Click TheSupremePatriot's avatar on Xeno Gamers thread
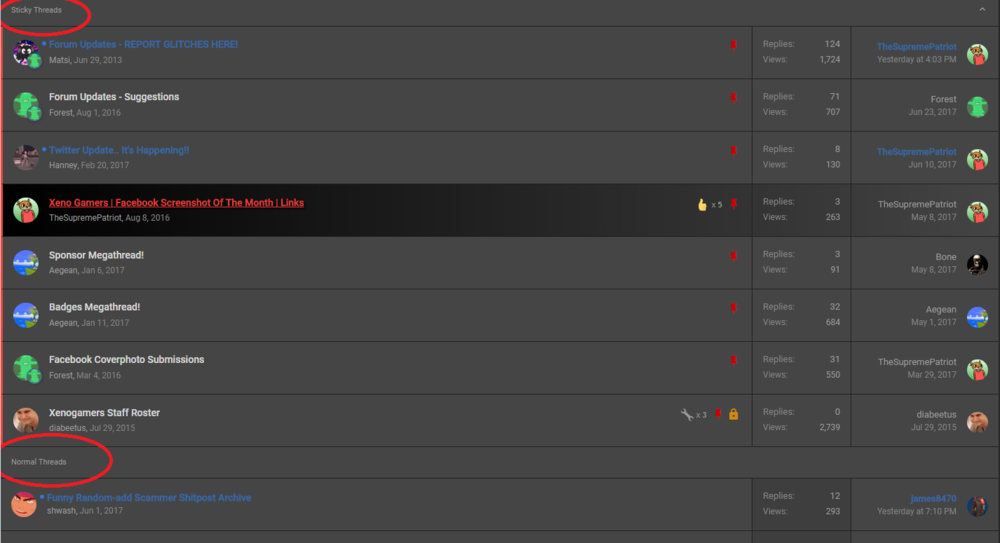 click(x=26, y=210)
